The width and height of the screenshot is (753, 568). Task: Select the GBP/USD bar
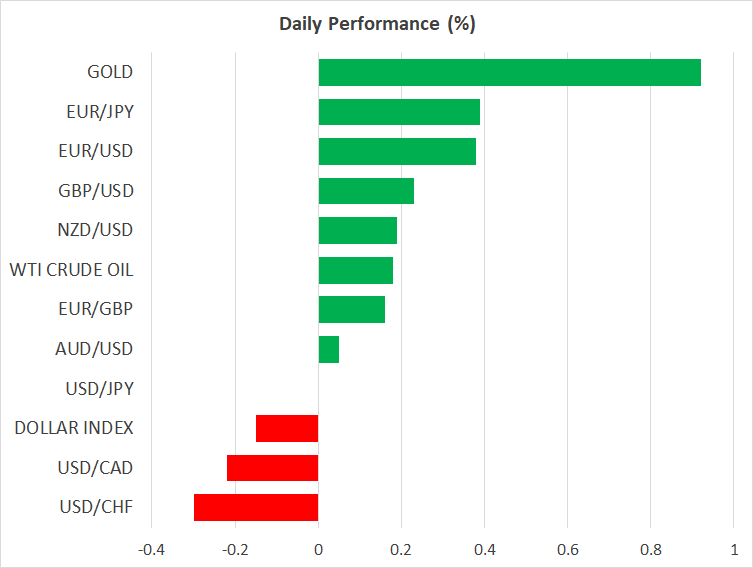coord(366,191)
